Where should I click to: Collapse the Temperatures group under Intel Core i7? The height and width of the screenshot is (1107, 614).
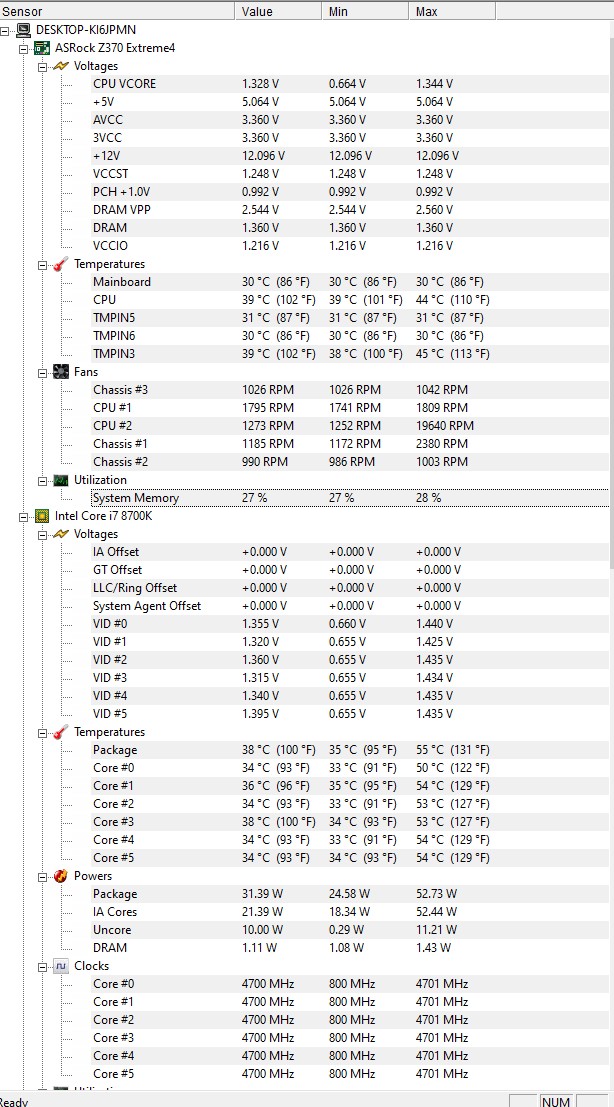[x=42, y=731]
